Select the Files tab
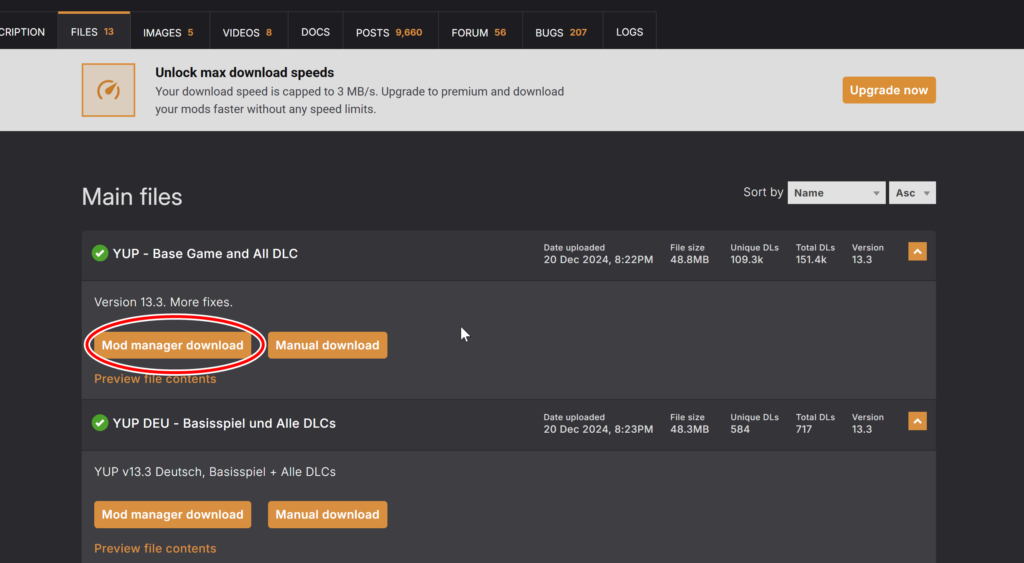 [92, 32]
